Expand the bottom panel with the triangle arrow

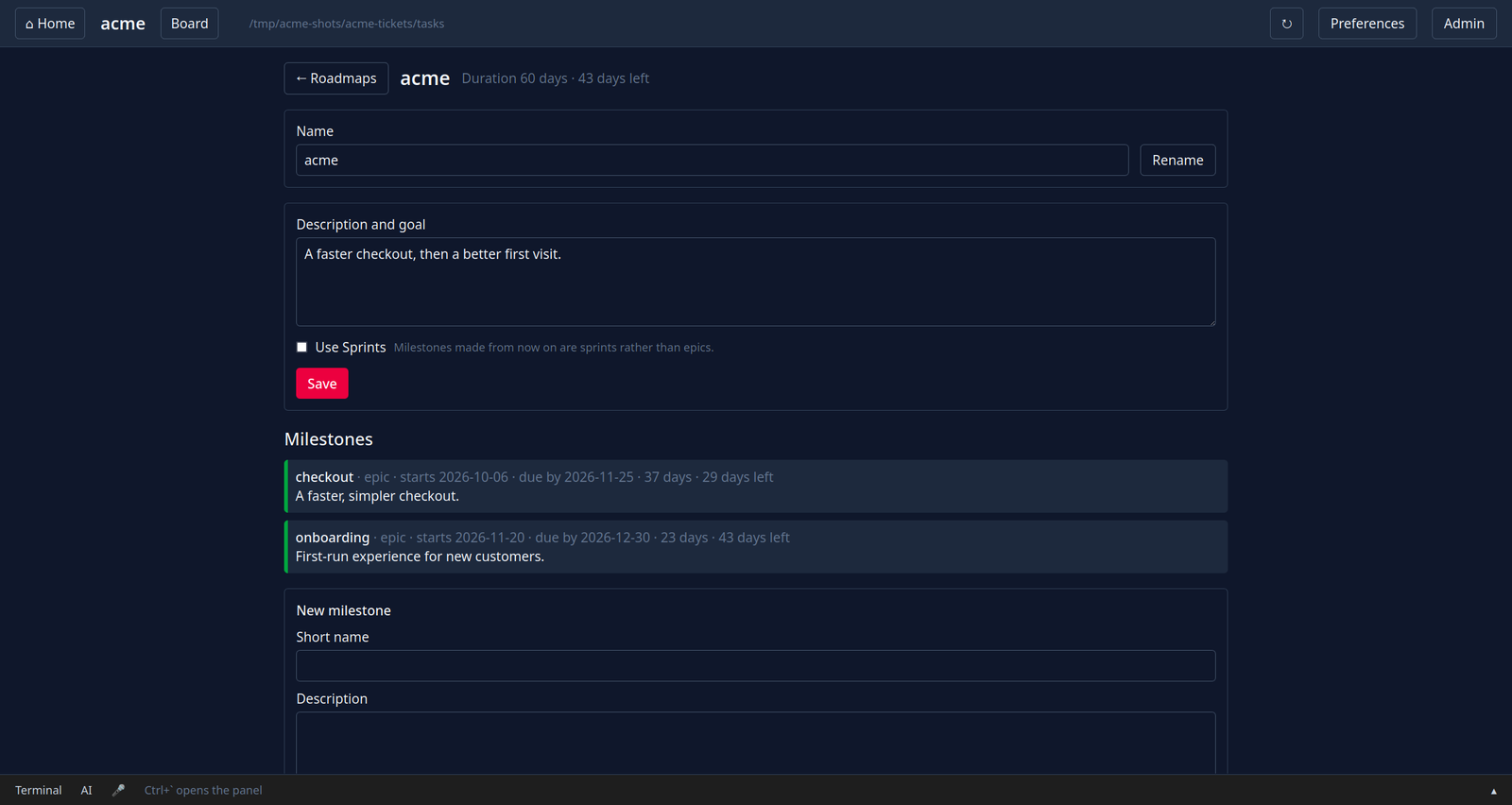1493,791
